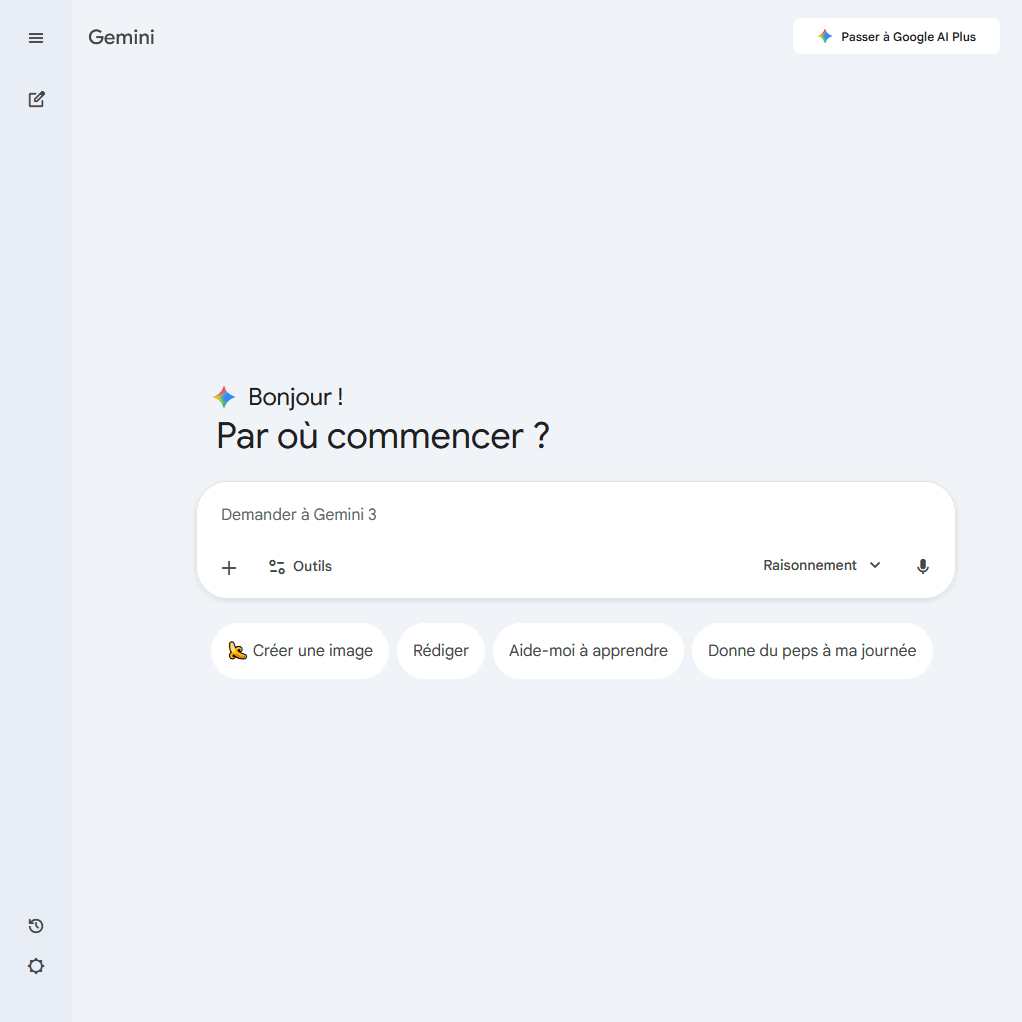This screenshot has width=1022, height=1022.
Task: Open the Outils panel icon
Action: click(276, 566)
